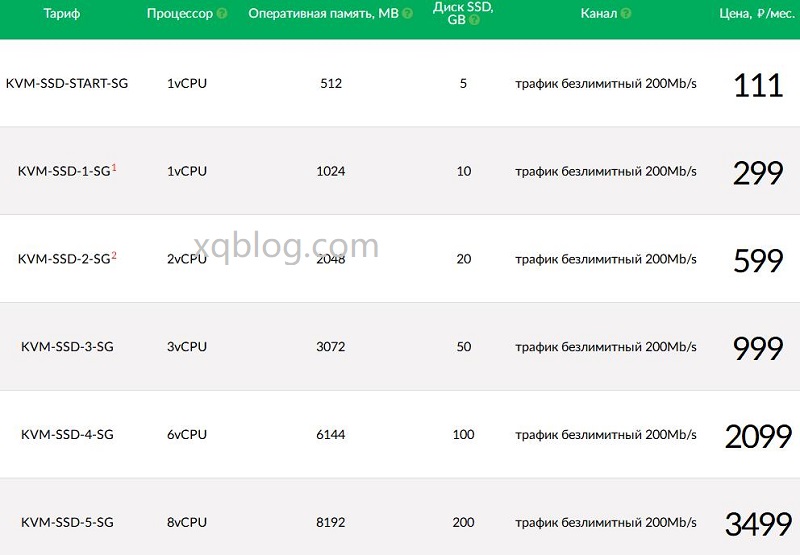The width and height of the screenshot is (800, 555).
Task: Click the 2099 price for KVM-SSD-4-SG
Action: coord(758,437)
